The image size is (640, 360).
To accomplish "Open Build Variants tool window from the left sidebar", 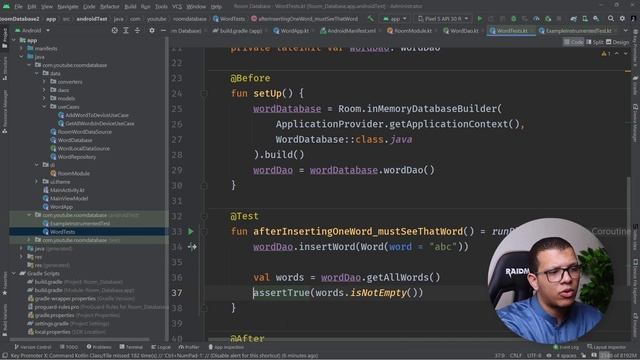I will click(x=4, y=320).
